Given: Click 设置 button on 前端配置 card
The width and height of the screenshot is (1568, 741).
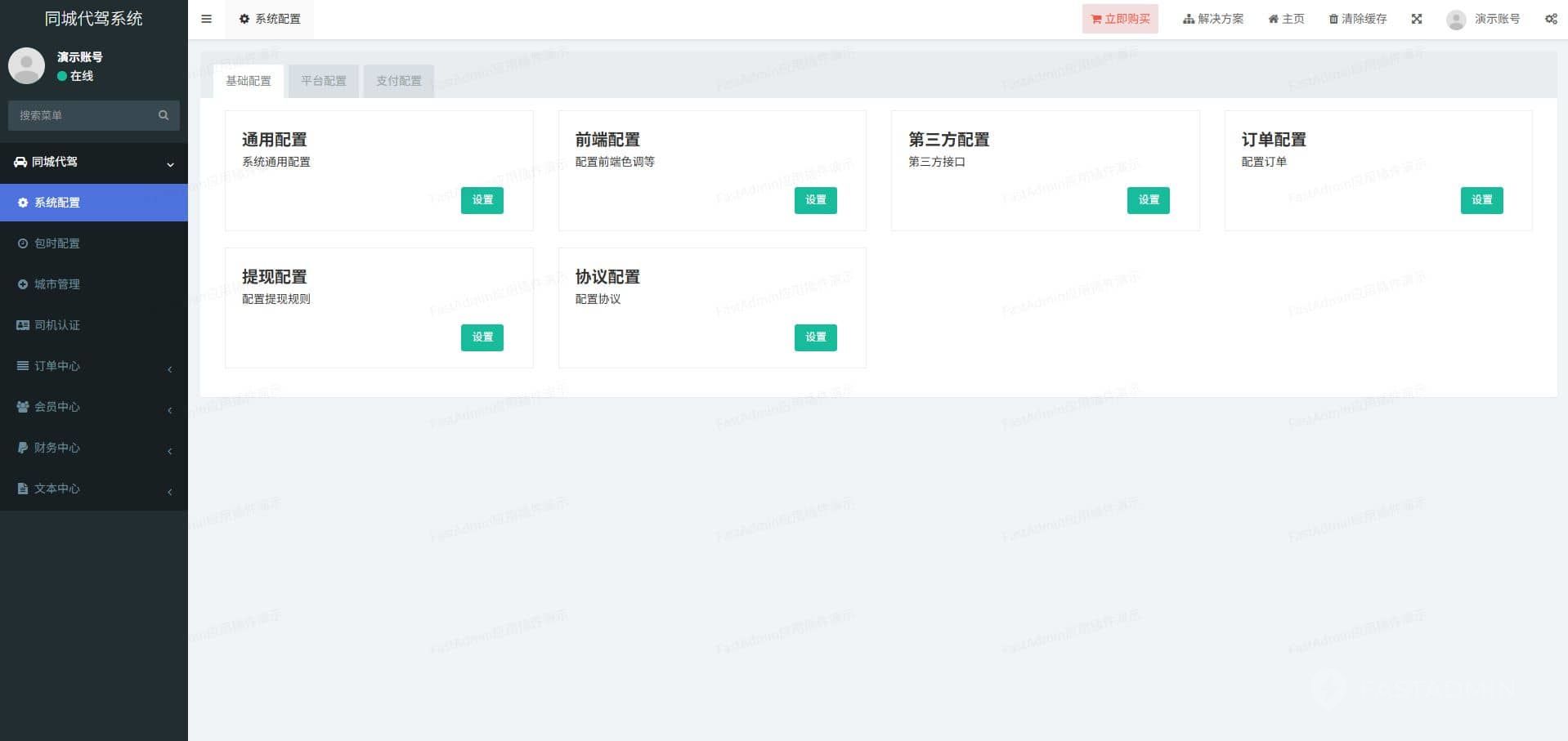Looking at the screenshot, I should pyautogui.click(x=816, y=200).
